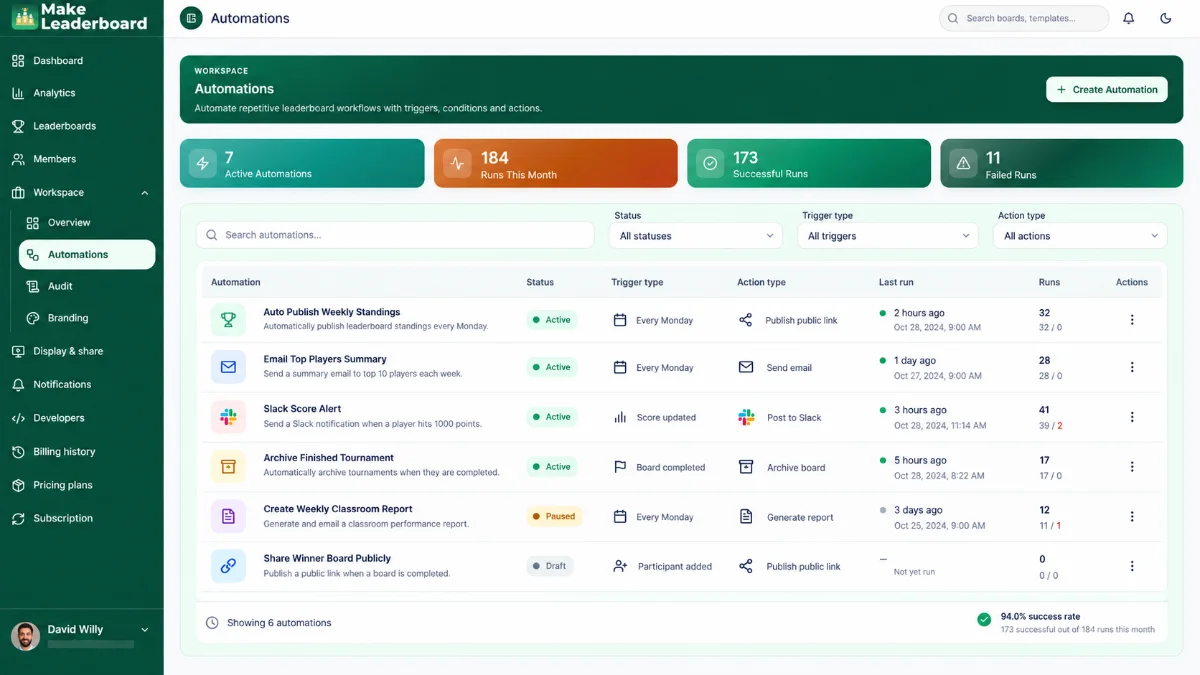The width and height of the screenshot is (1200, 675).
Task: Click the notifications bell icon in header
Action: [1128, 18]
